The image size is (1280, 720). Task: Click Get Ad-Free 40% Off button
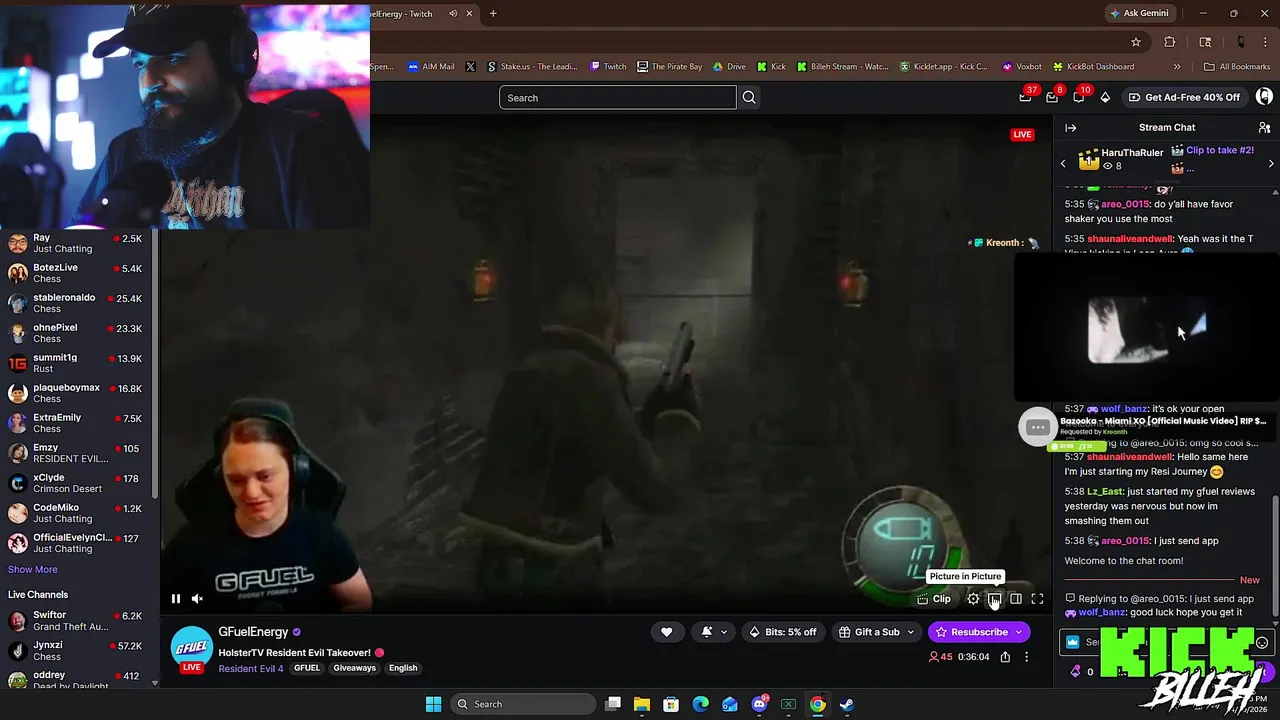(x=1184, y=97)
